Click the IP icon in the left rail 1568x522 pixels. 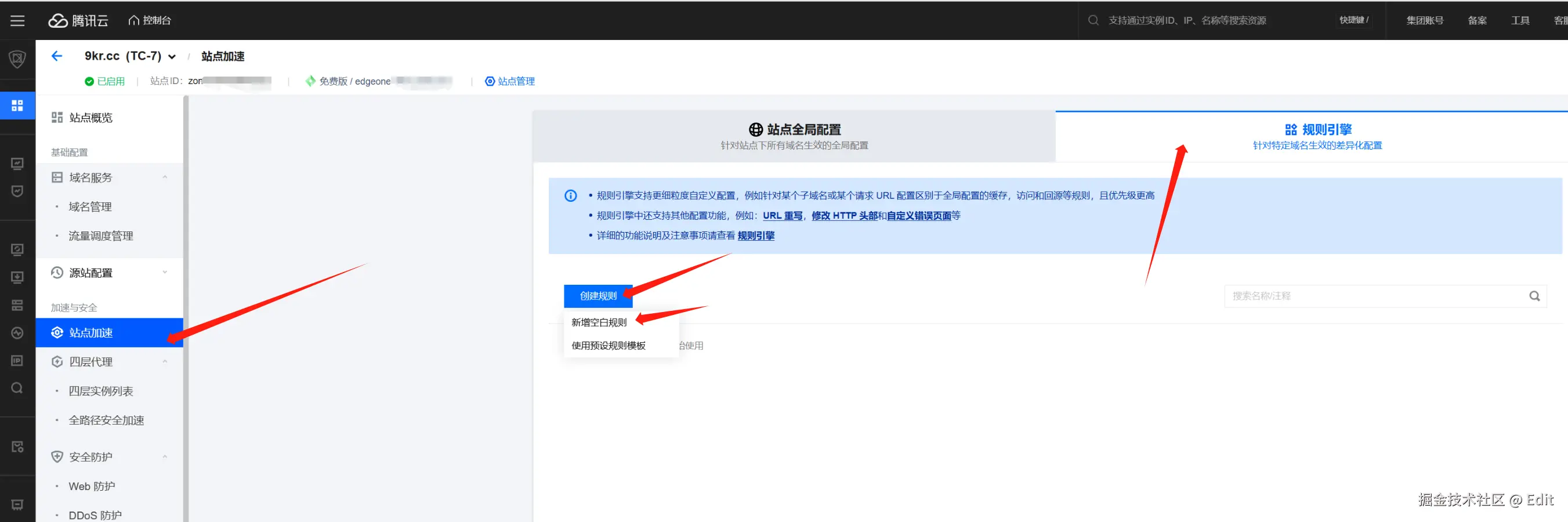pyautogui.click(x=17, y=361)
